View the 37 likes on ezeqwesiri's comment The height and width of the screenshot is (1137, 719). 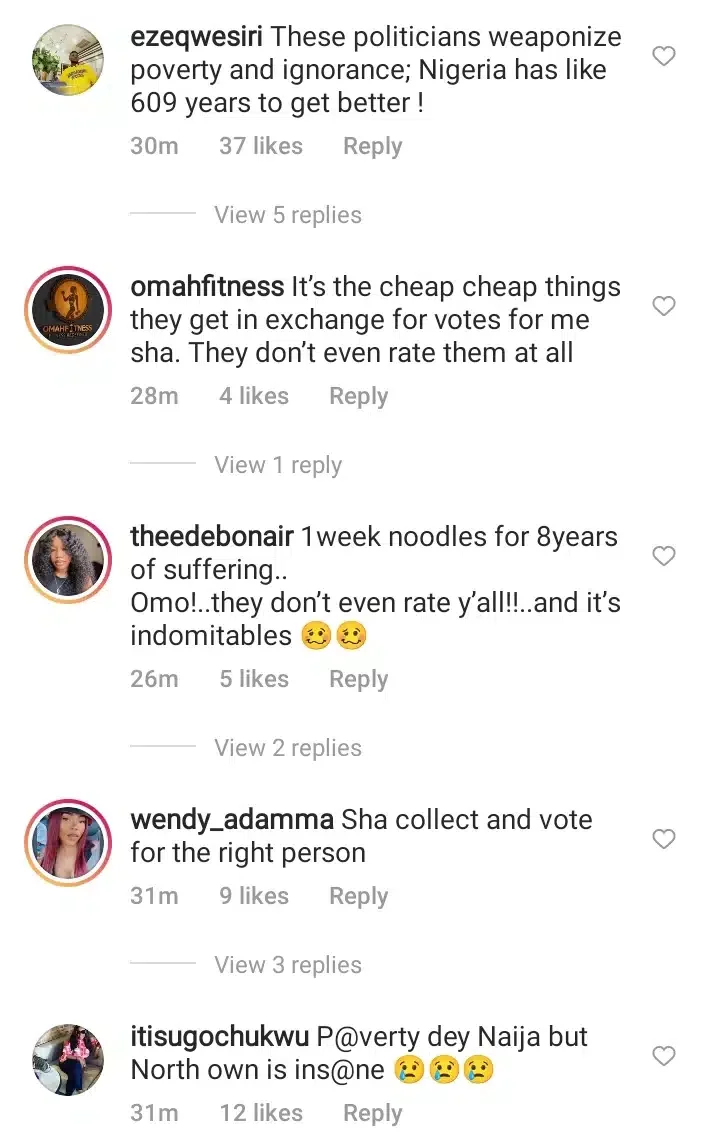point(260,146)
